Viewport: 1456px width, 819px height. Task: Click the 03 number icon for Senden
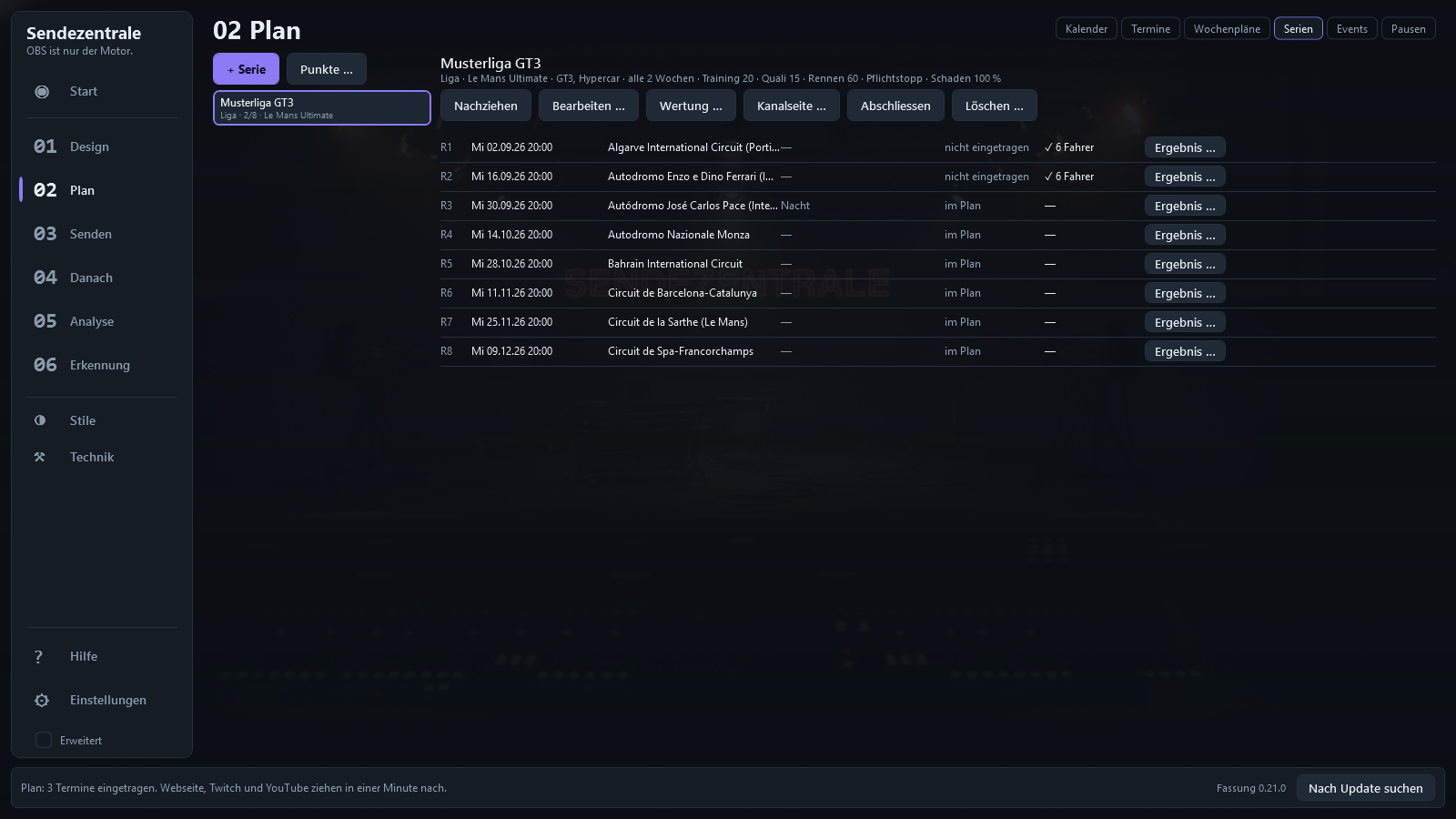45,234
